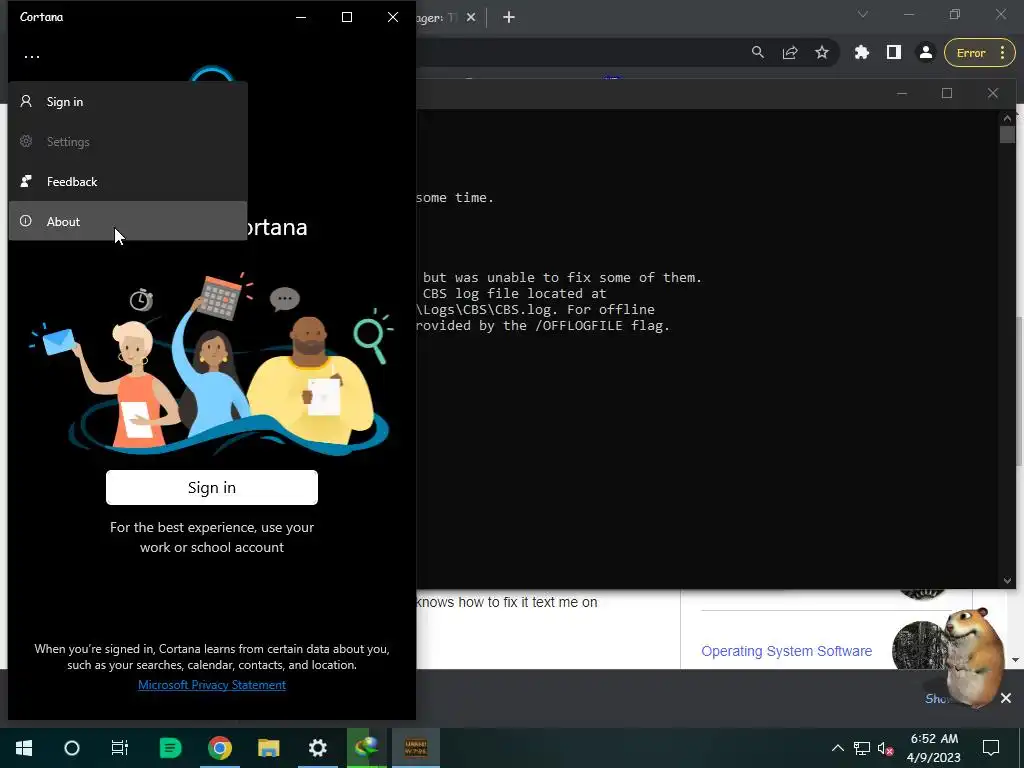Maximize the Cortana window
Viewport: 1024px width, 768px height.
coord(347,17)
